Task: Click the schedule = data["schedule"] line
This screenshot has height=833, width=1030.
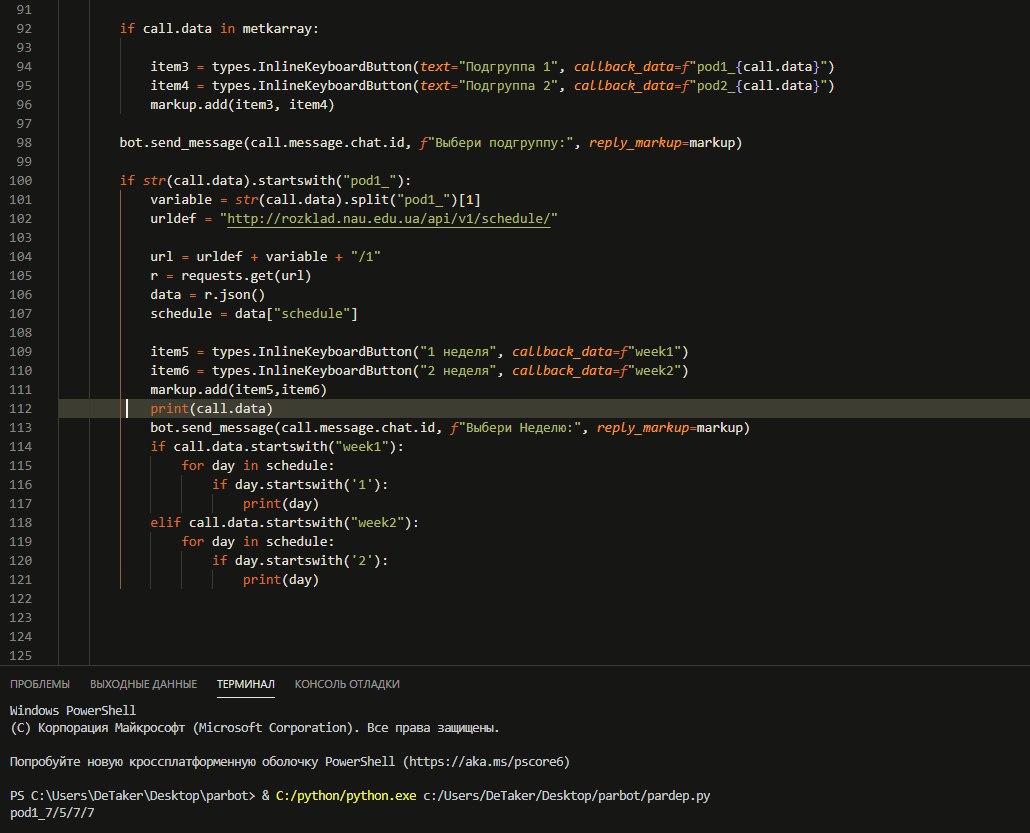Action: (x=254, y=313)
